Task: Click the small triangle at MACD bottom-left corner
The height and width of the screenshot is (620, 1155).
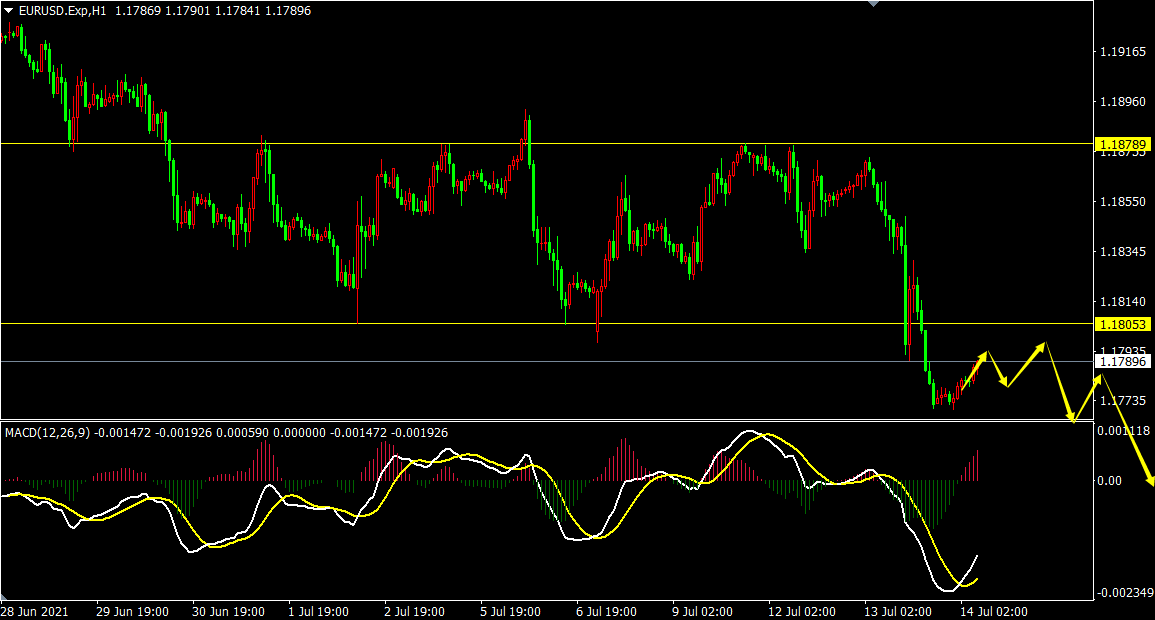Action: 4,596
